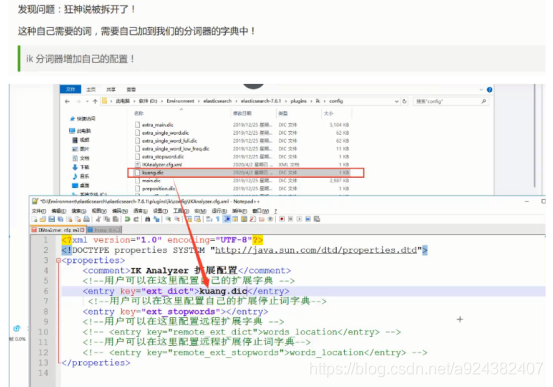The image size is (553, 387).
Task: Click the Stop Recording macro icon
Action: [291, 219]
